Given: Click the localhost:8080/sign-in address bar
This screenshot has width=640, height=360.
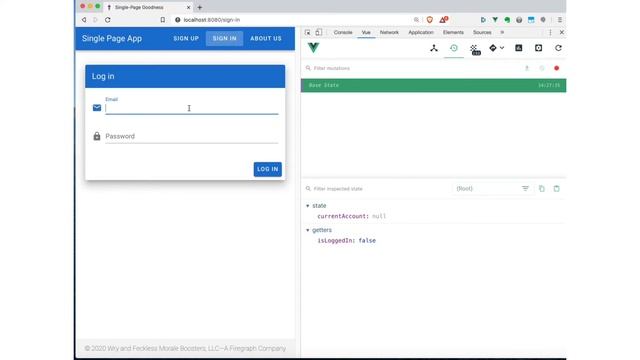Looking at the screenshot, I should 211,20.
